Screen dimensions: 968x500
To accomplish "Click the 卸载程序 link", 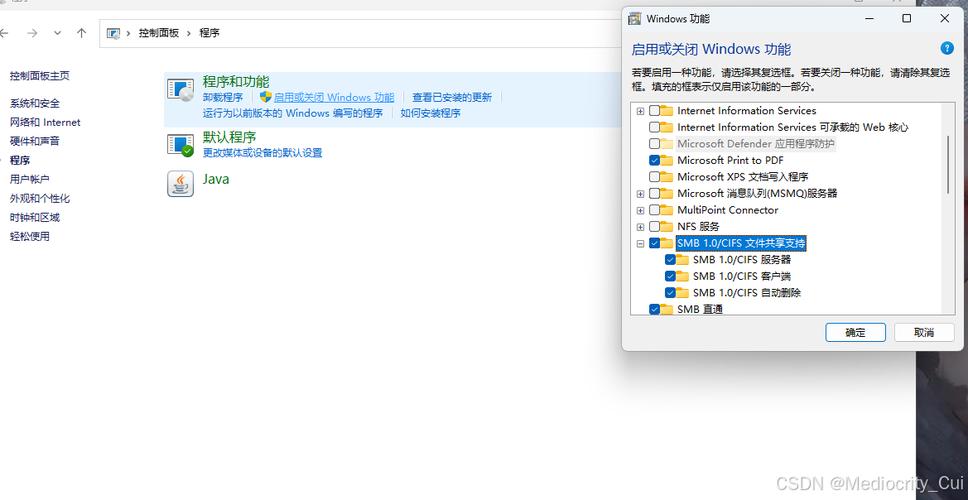I will coord(223,98).
